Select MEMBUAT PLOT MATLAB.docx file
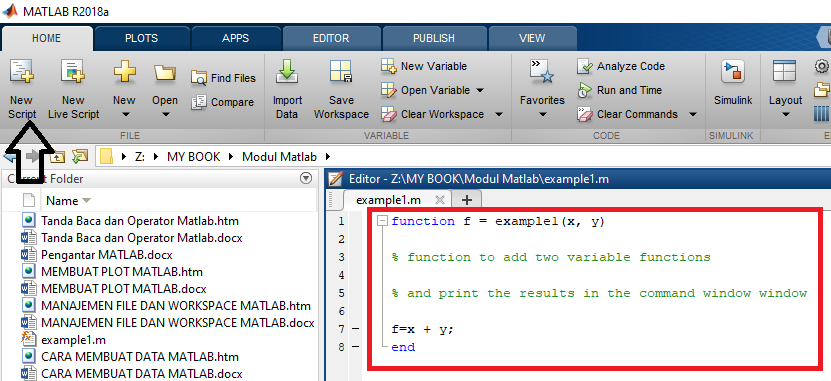 click(123, 289)
